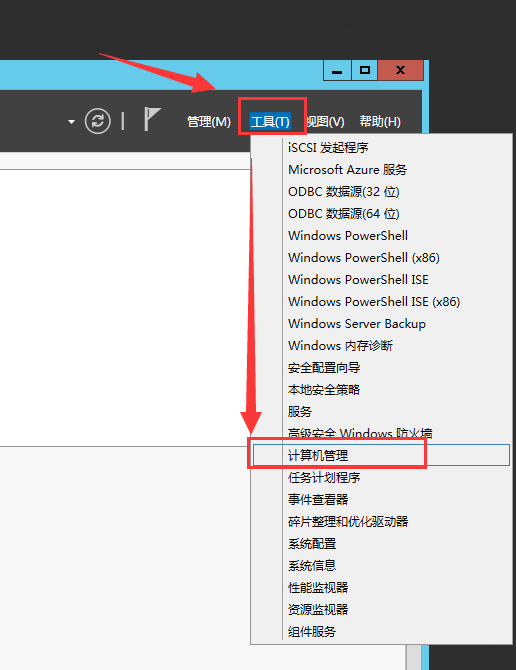Click the vertical scrollbar of the window

413,658
